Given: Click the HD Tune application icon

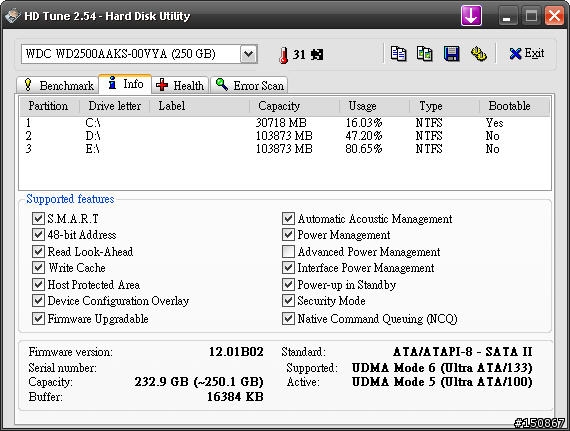Looking at the screenshot, I should pyautogui.click(x=12, y=16).
